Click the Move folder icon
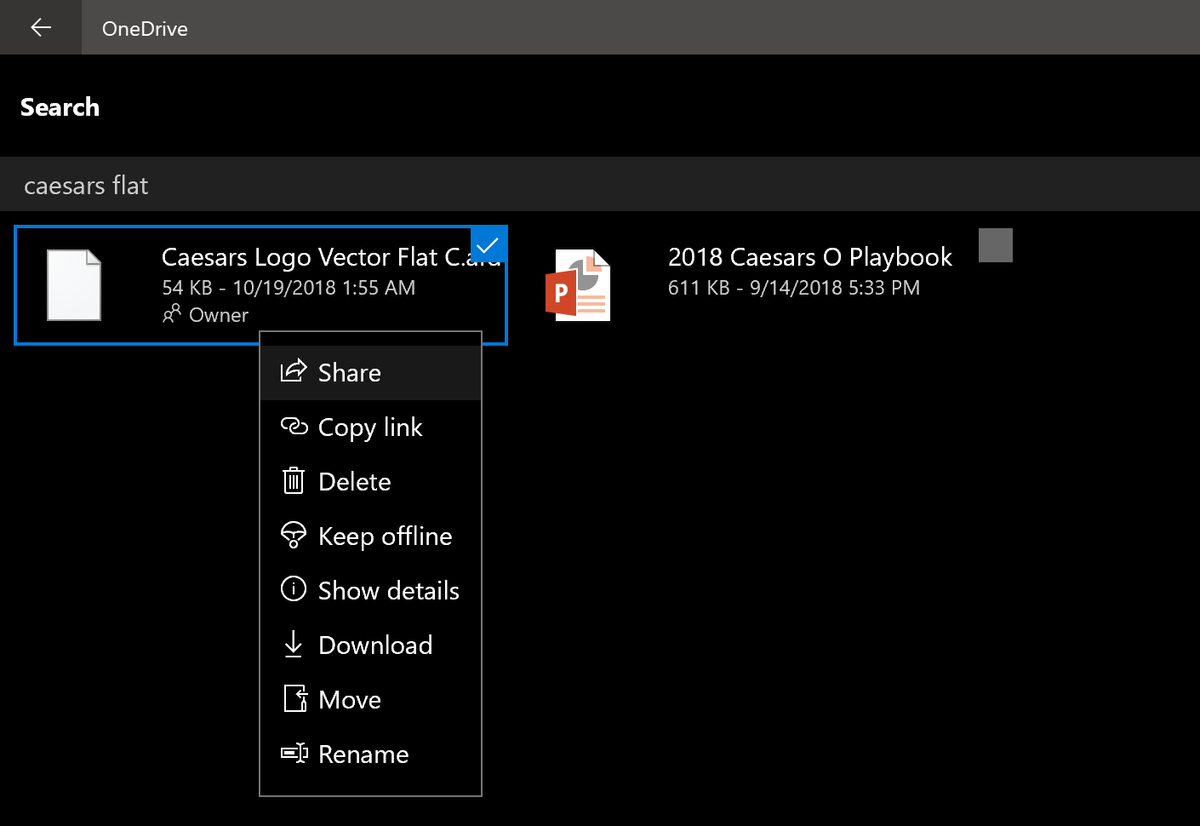 (292, 699)
